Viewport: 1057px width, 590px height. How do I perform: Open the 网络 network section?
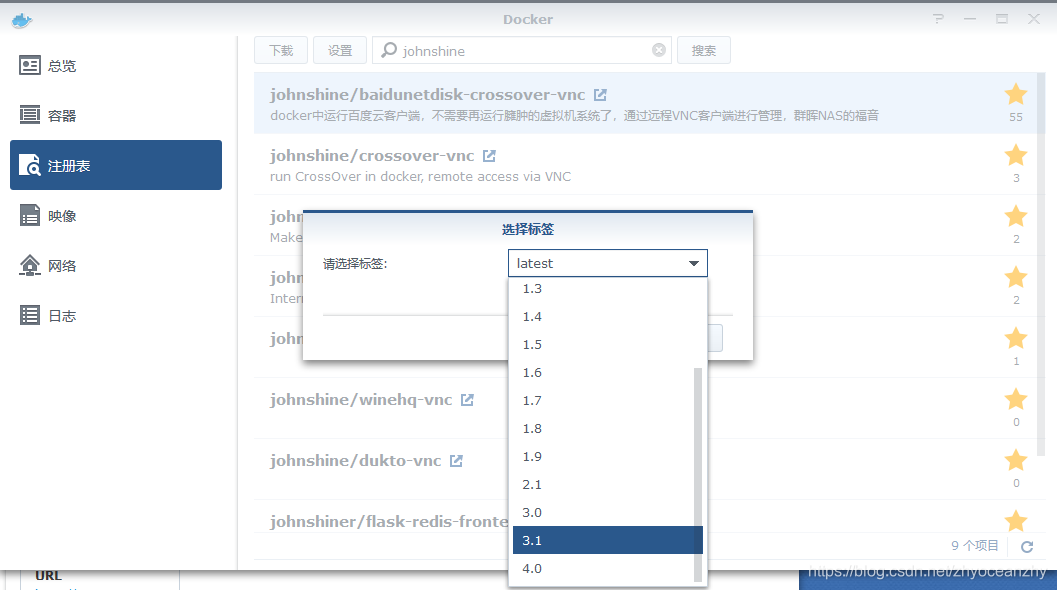(x=116, y=266)
